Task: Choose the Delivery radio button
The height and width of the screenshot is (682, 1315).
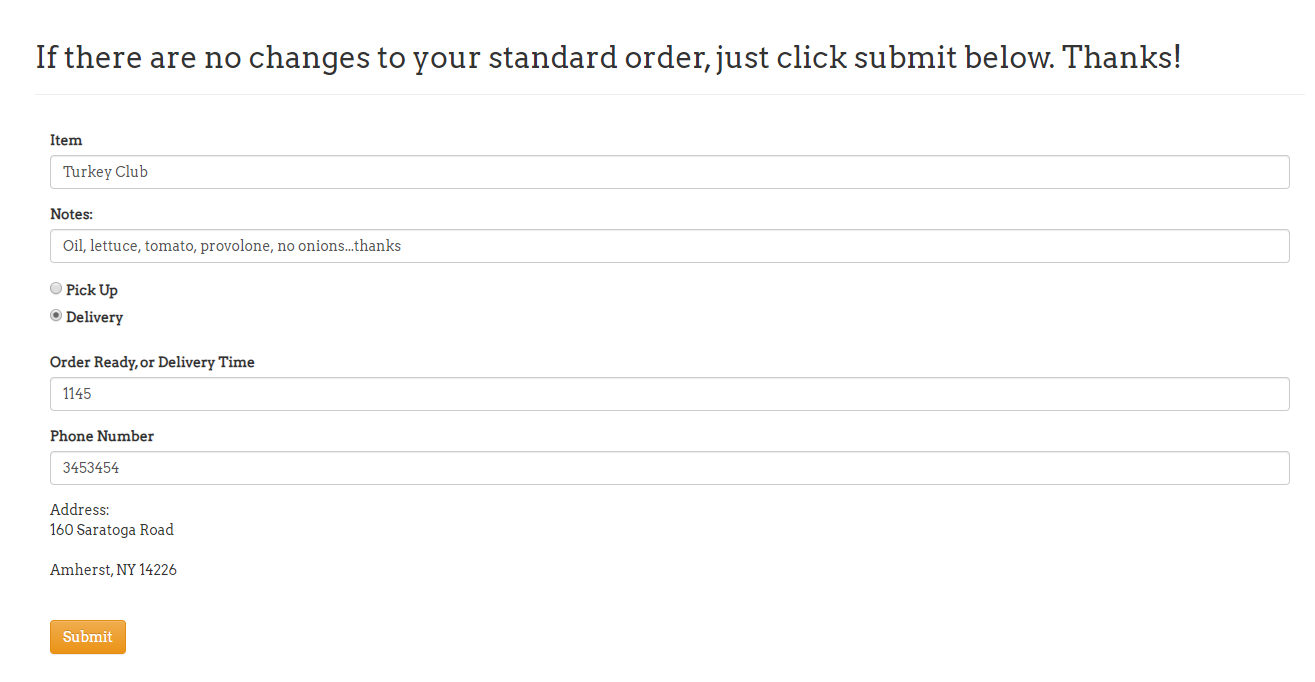Action: (x=56, y=316)
